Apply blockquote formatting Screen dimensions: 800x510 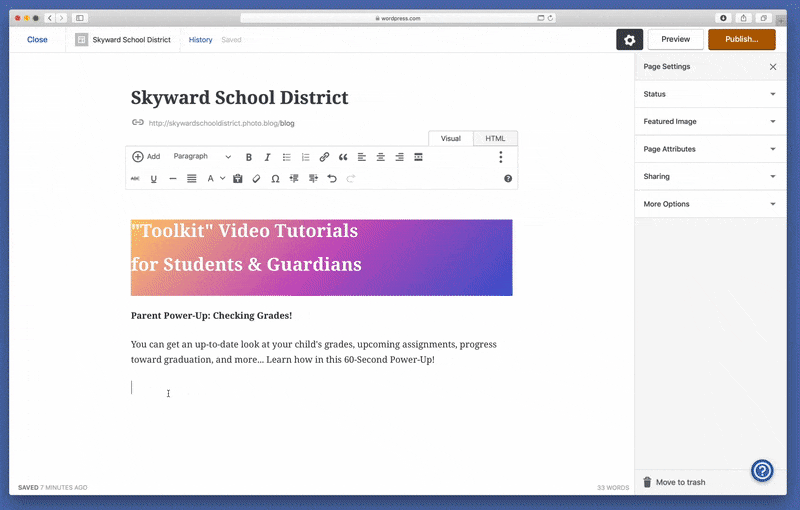coord(343,157)
